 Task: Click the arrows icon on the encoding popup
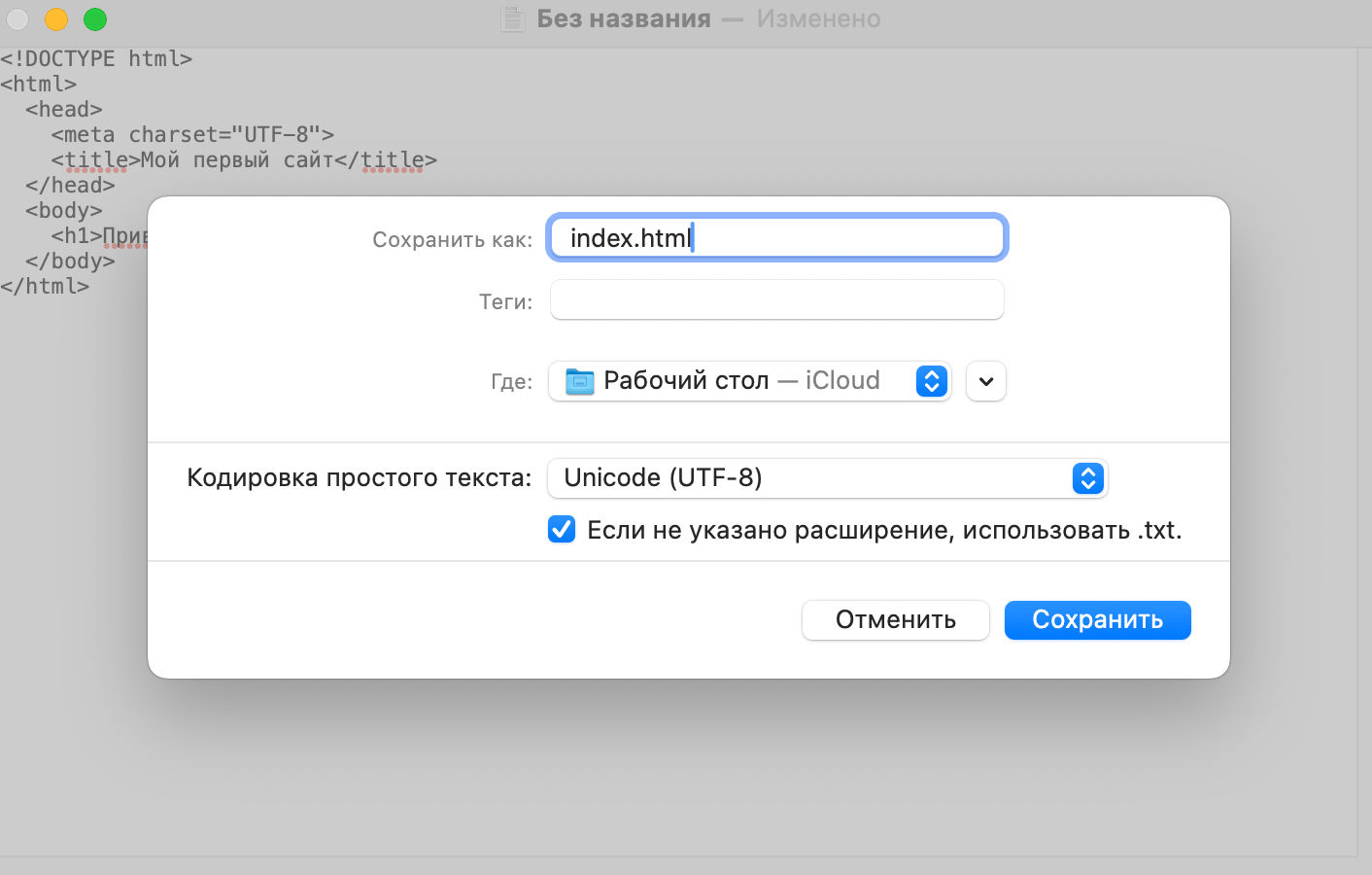click(1087, 478)
